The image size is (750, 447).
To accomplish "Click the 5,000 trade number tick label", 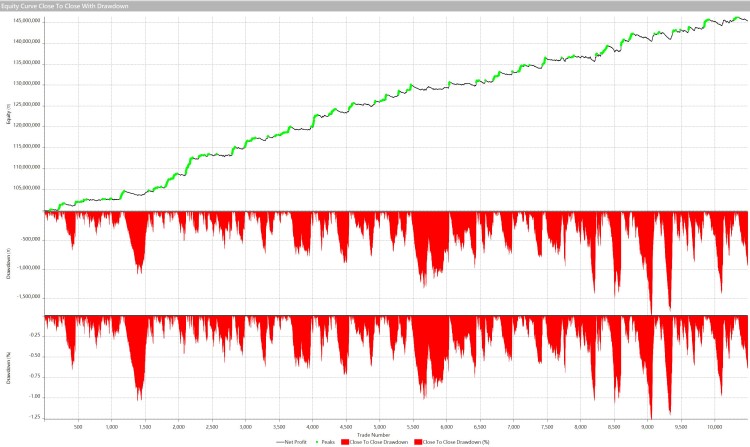I will (380, 424).
